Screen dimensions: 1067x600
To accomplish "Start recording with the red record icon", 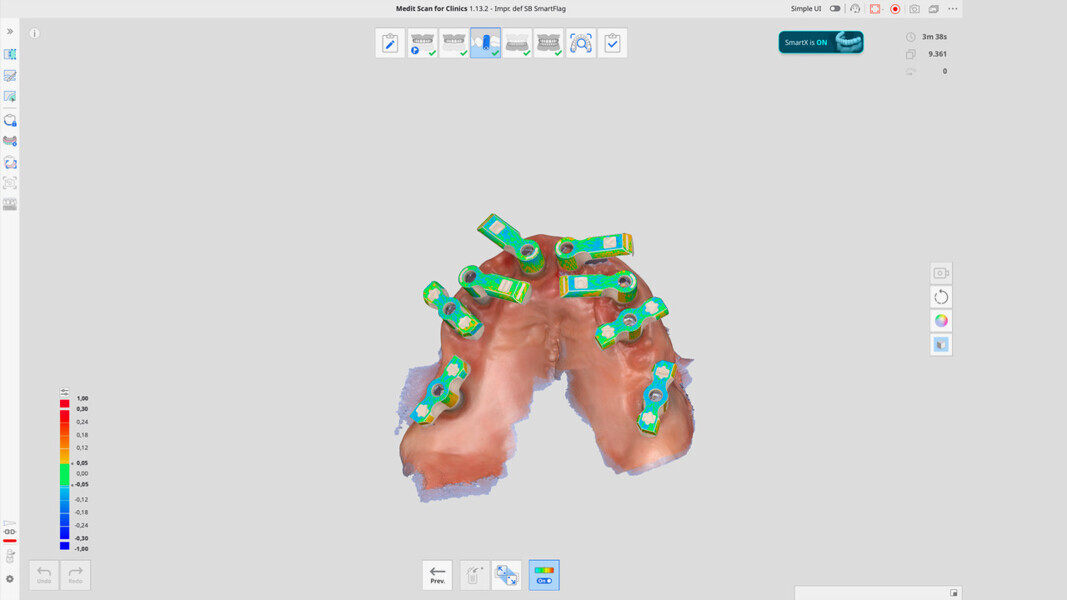I will point(895,8).
